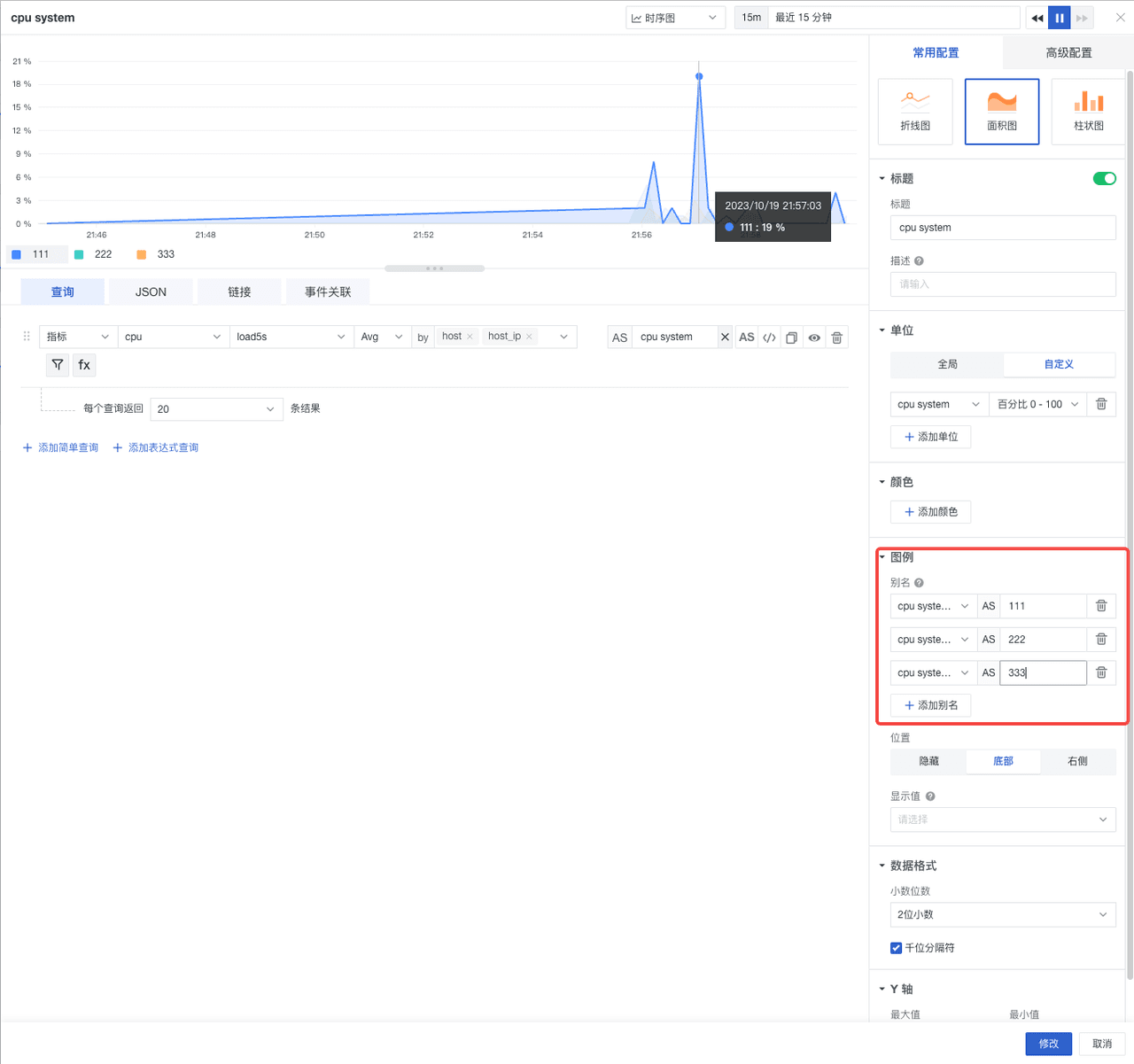Screen dimensions: 1134x1064
Task: Click help icon next to description label
Action: pyautogui.click(x=919, y=260)
